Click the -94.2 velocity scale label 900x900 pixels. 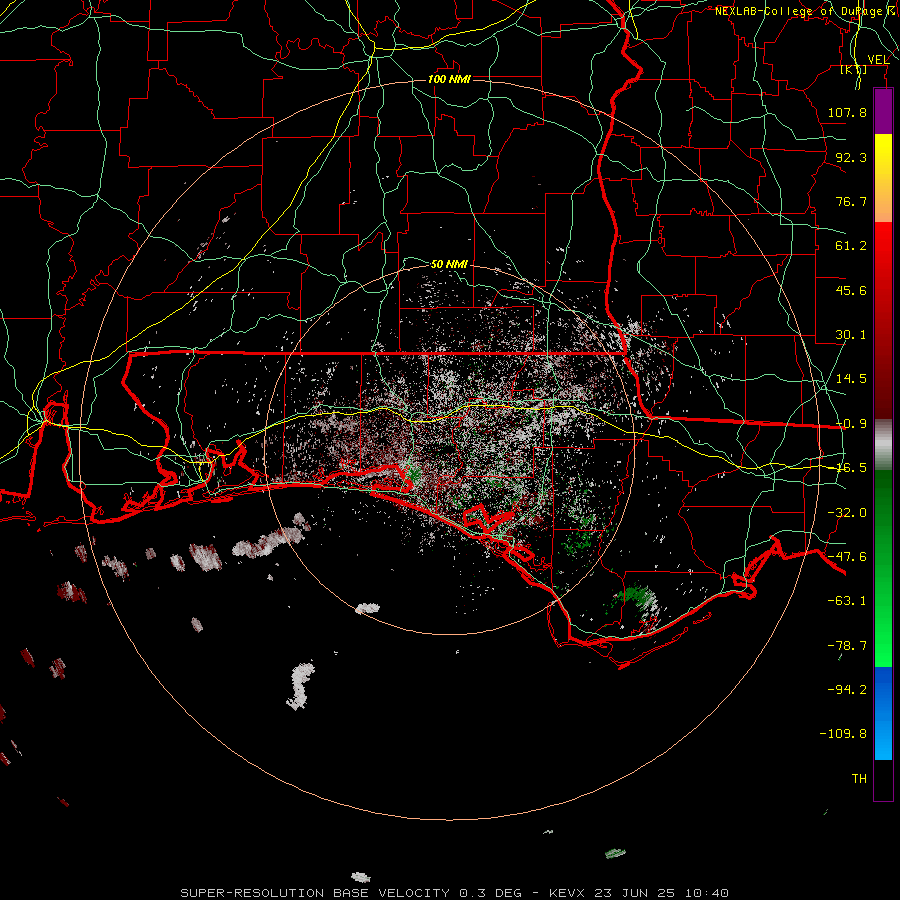coord(847,689)
